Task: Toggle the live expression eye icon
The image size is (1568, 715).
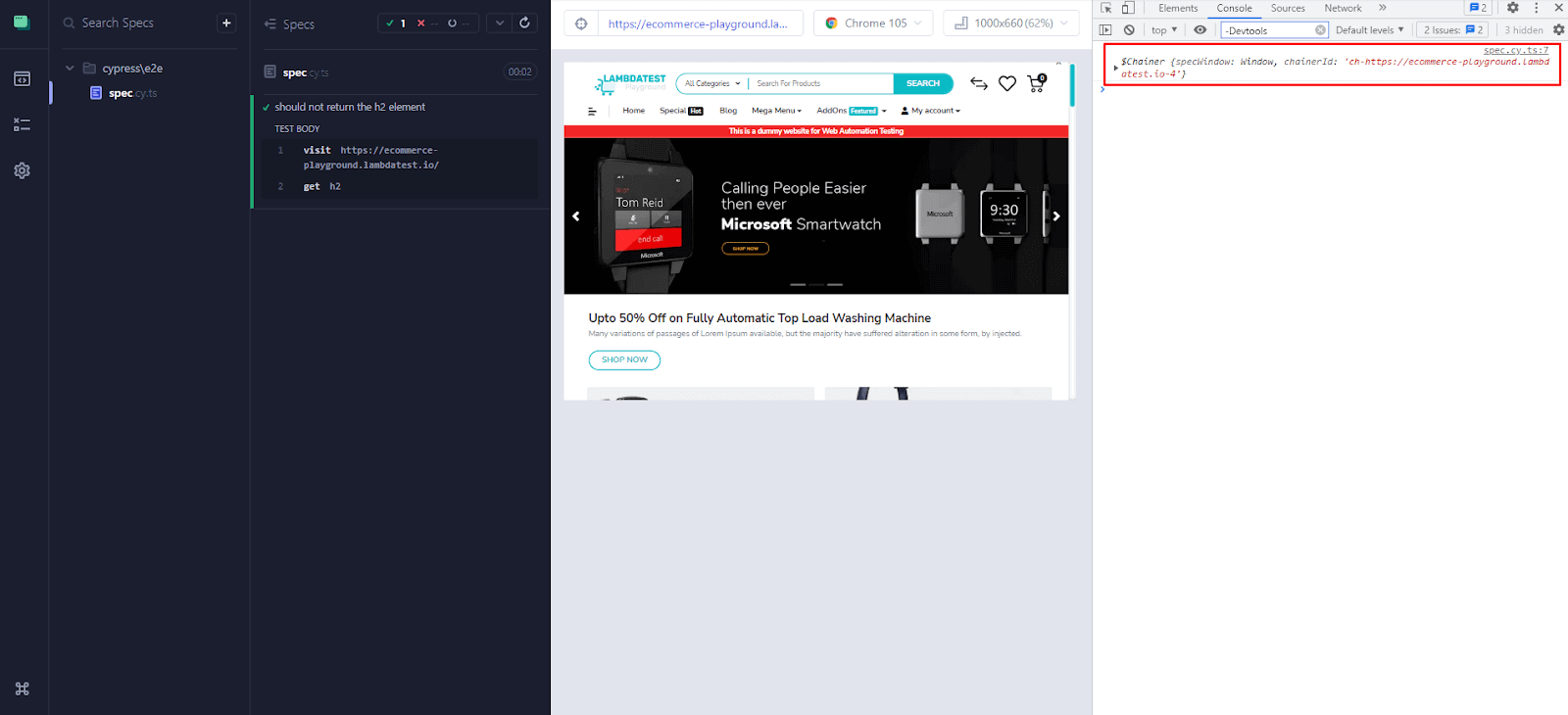Action: (x=1200, y=30)
